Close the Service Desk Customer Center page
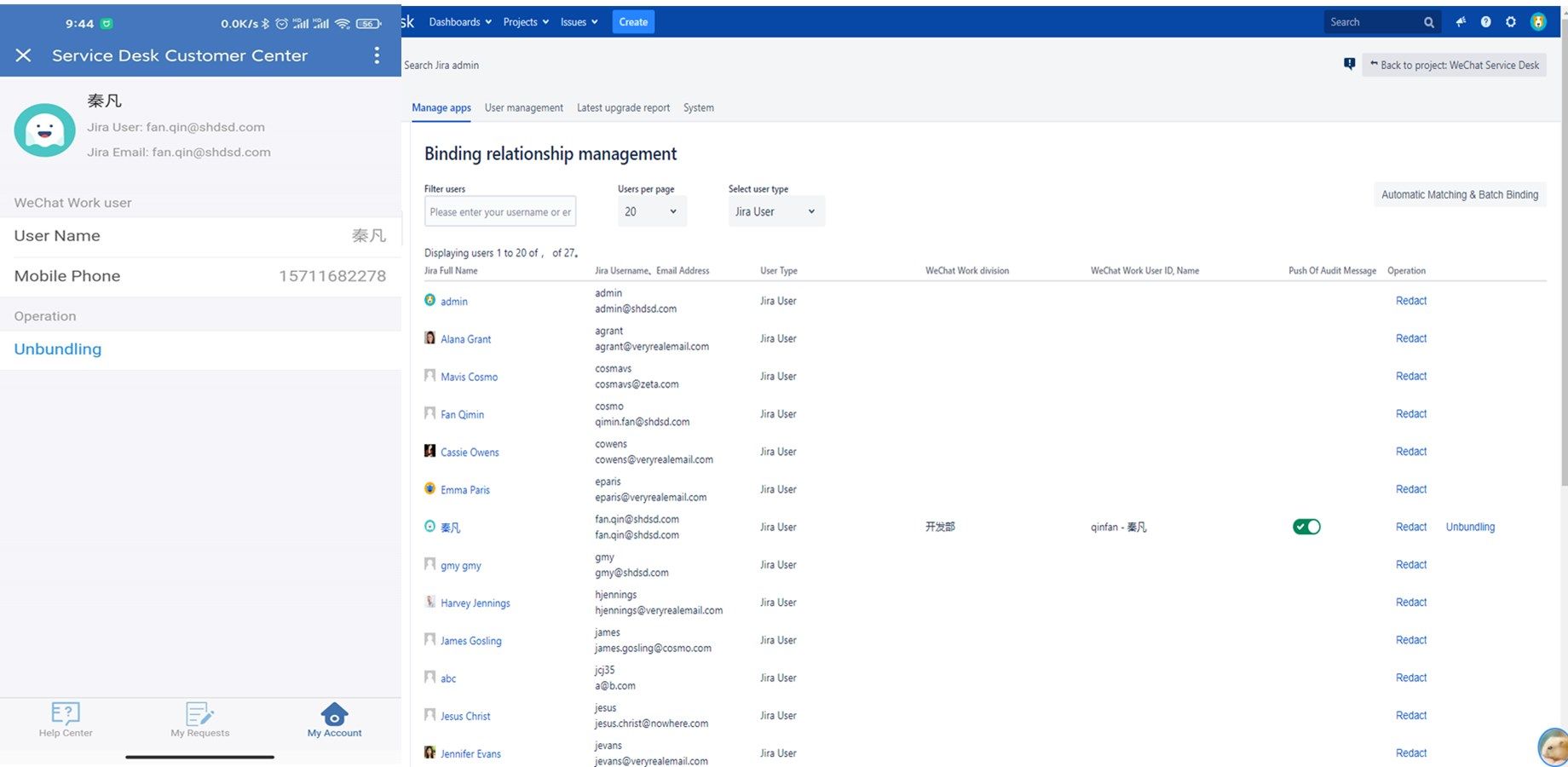This screenshot has height=767, width=1568. click(23, 55)
